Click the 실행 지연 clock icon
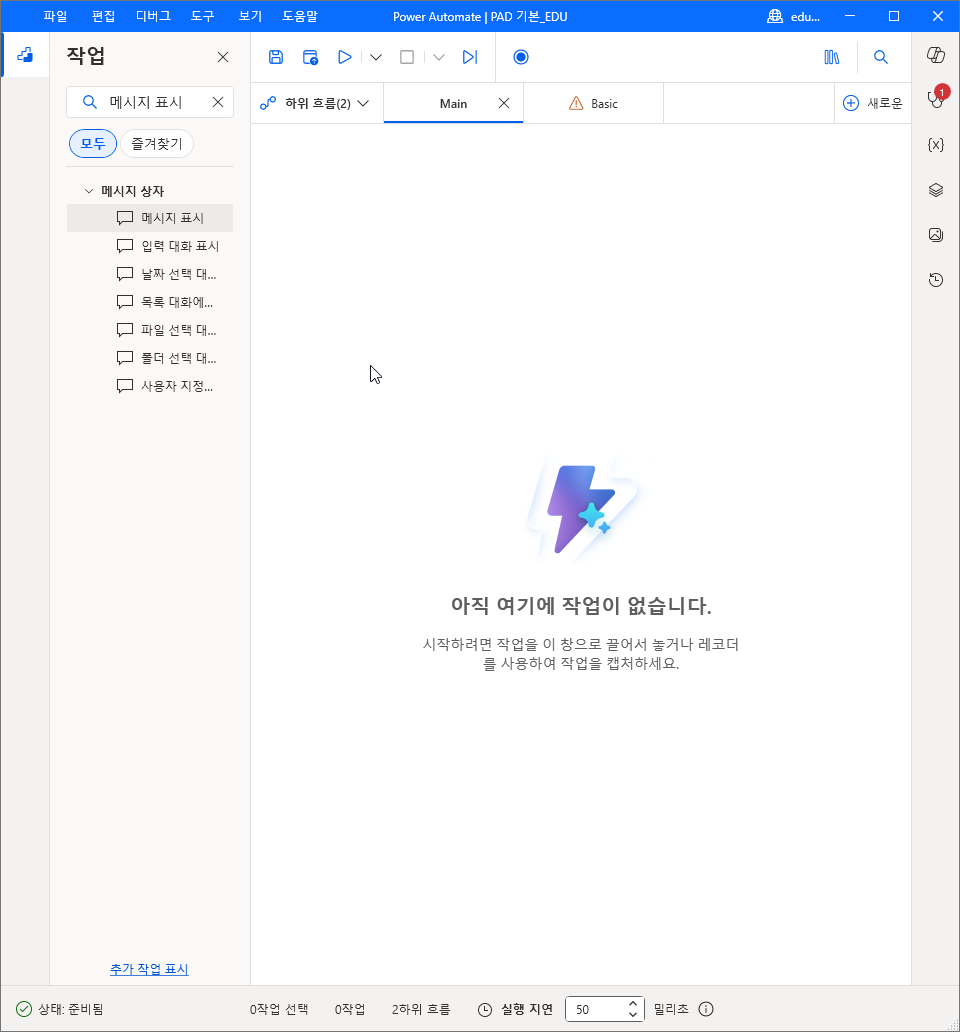 coord(485,1010)
